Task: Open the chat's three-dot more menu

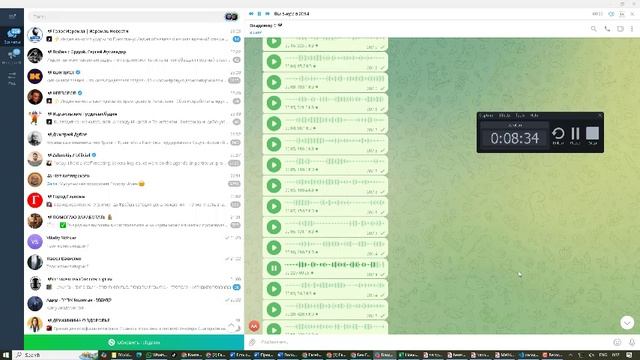Action: 632,29
